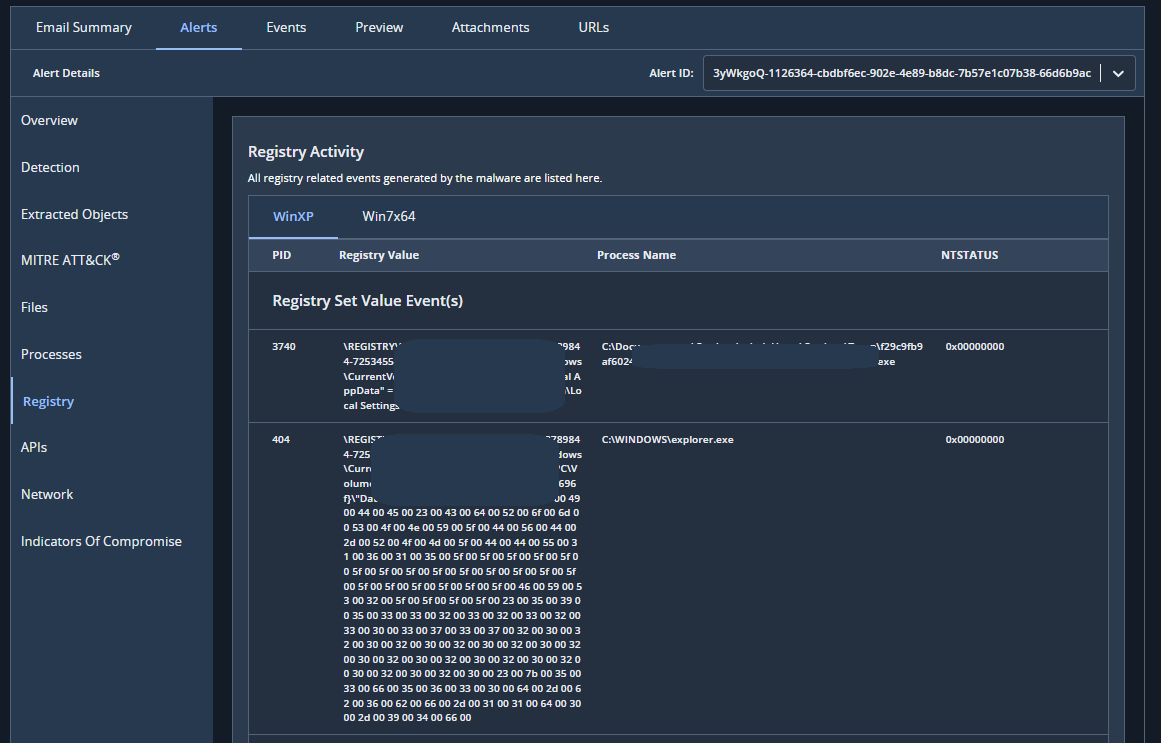This screenshot has width=1161, height=743.
Task: Open the Processes section
Action: [51, 354]
